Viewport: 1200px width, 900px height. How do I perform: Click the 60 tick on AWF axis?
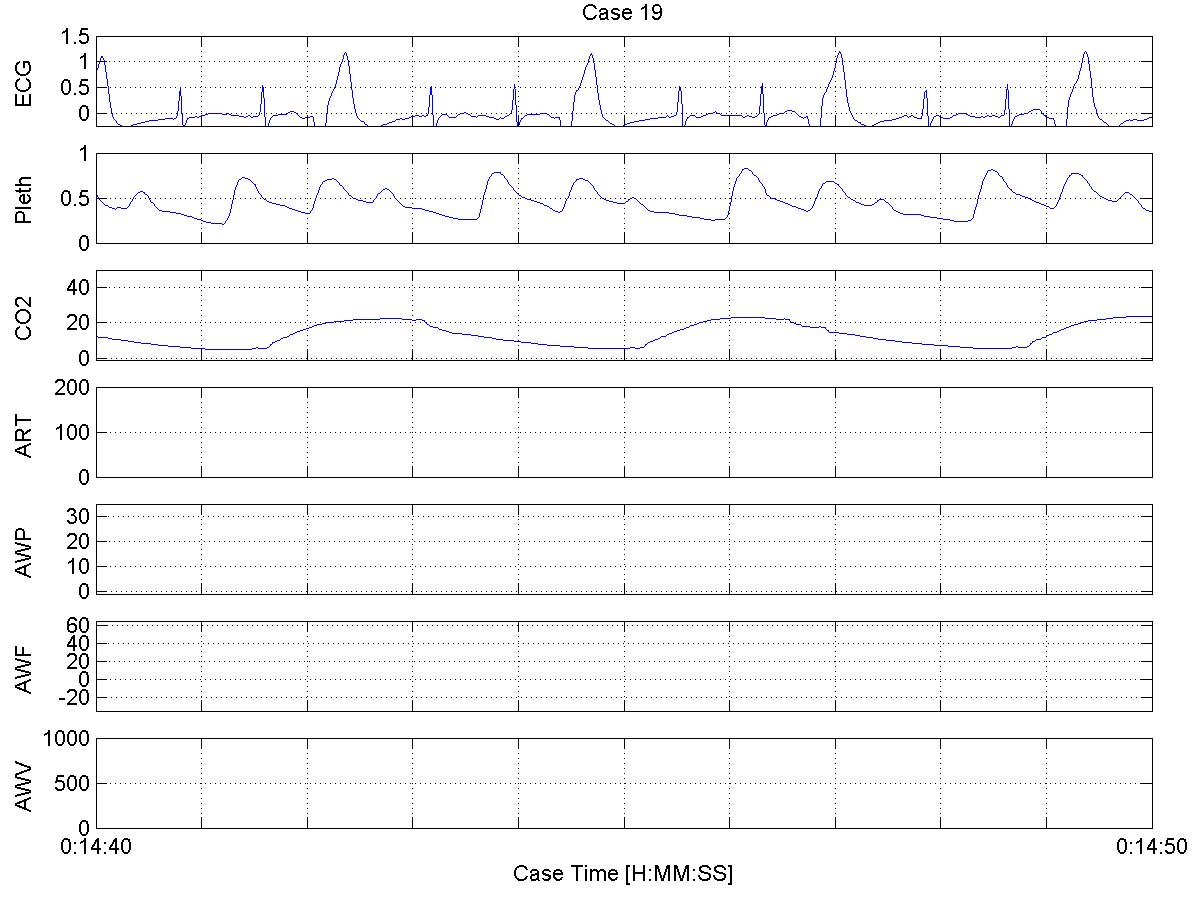point(79,626)
